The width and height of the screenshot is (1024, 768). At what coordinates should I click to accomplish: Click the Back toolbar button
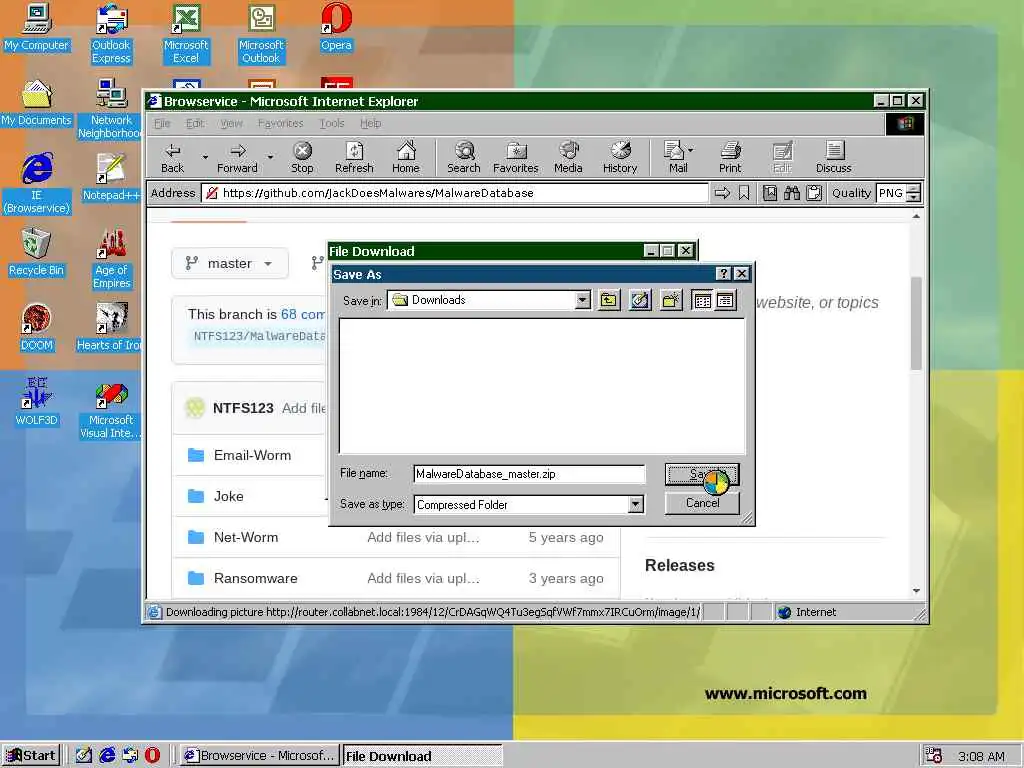click(x=172, y=157)
